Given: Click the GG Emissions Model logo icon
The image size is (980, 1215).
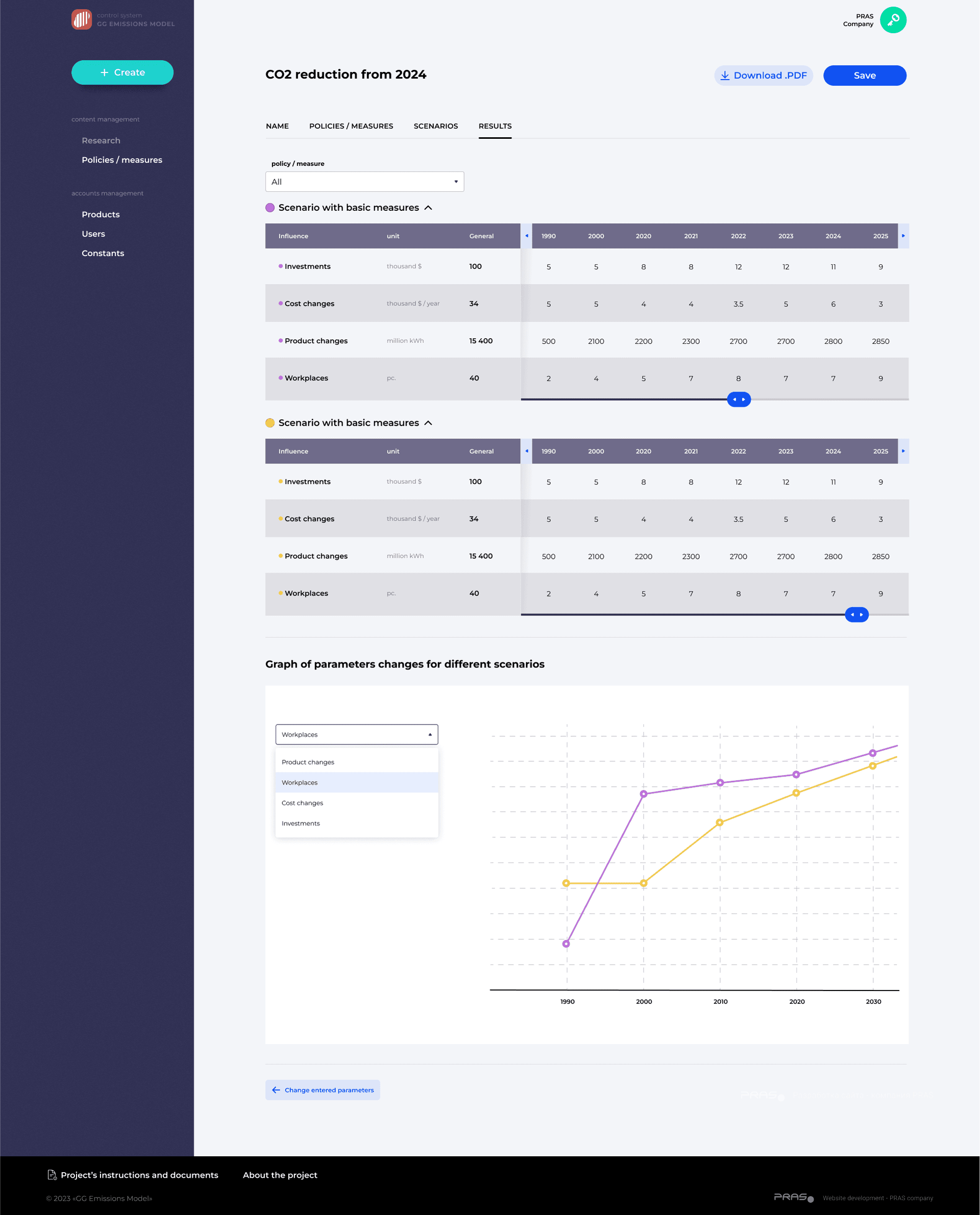Looking at the screenshot, I should click(x=81, y=19).
